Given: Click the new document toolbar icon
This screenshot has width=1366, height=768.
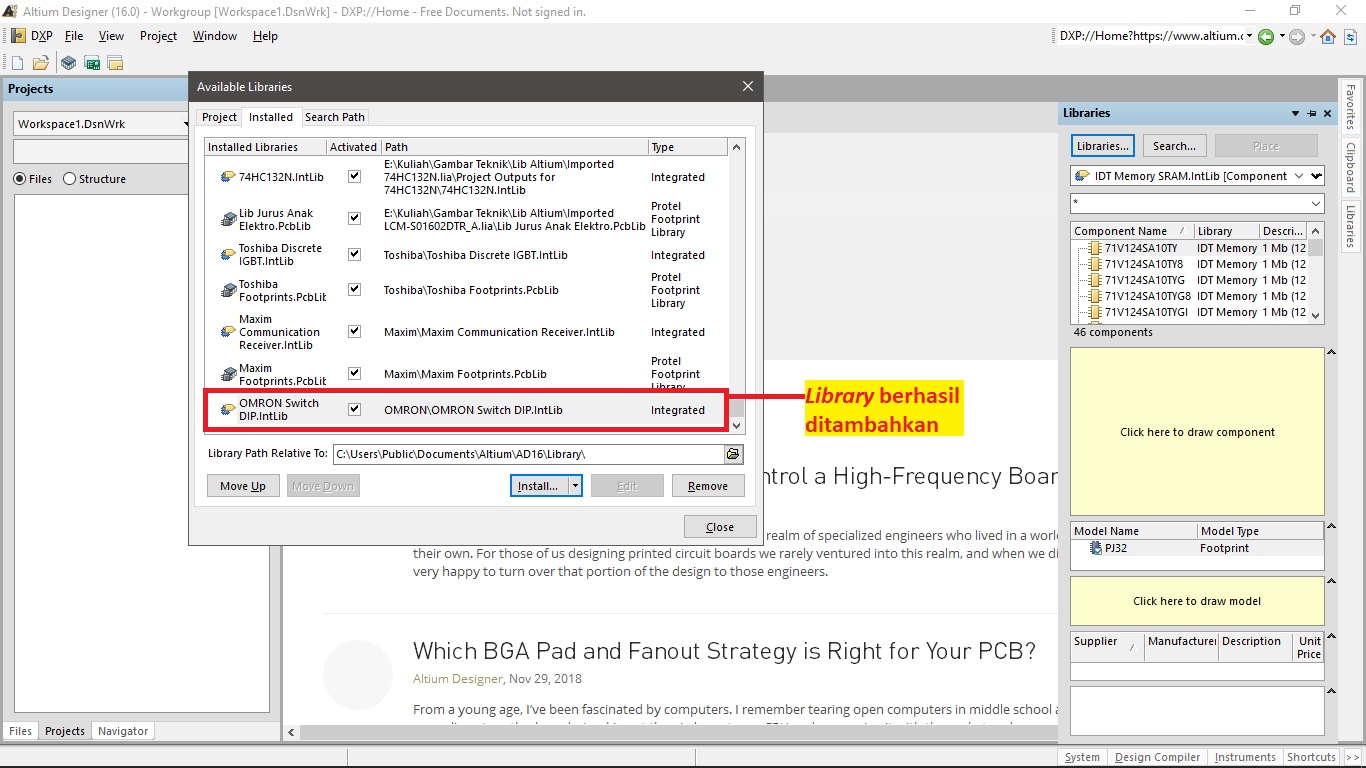Looking at the screenshot, I should pyautogui.click(x=17, y=63).
